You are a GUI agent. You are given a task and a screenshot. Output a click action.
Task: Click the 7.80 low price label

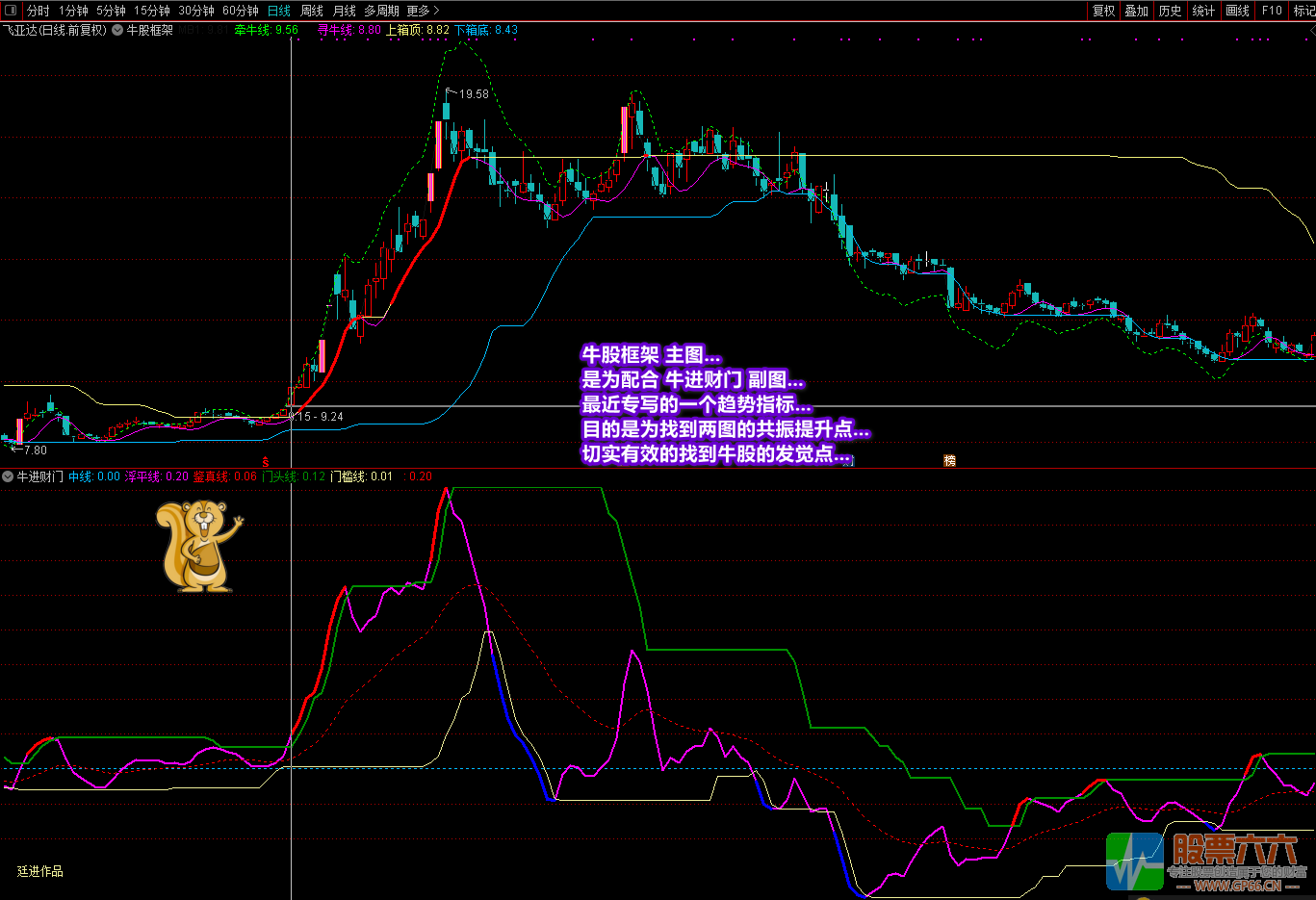pos(36,450)
